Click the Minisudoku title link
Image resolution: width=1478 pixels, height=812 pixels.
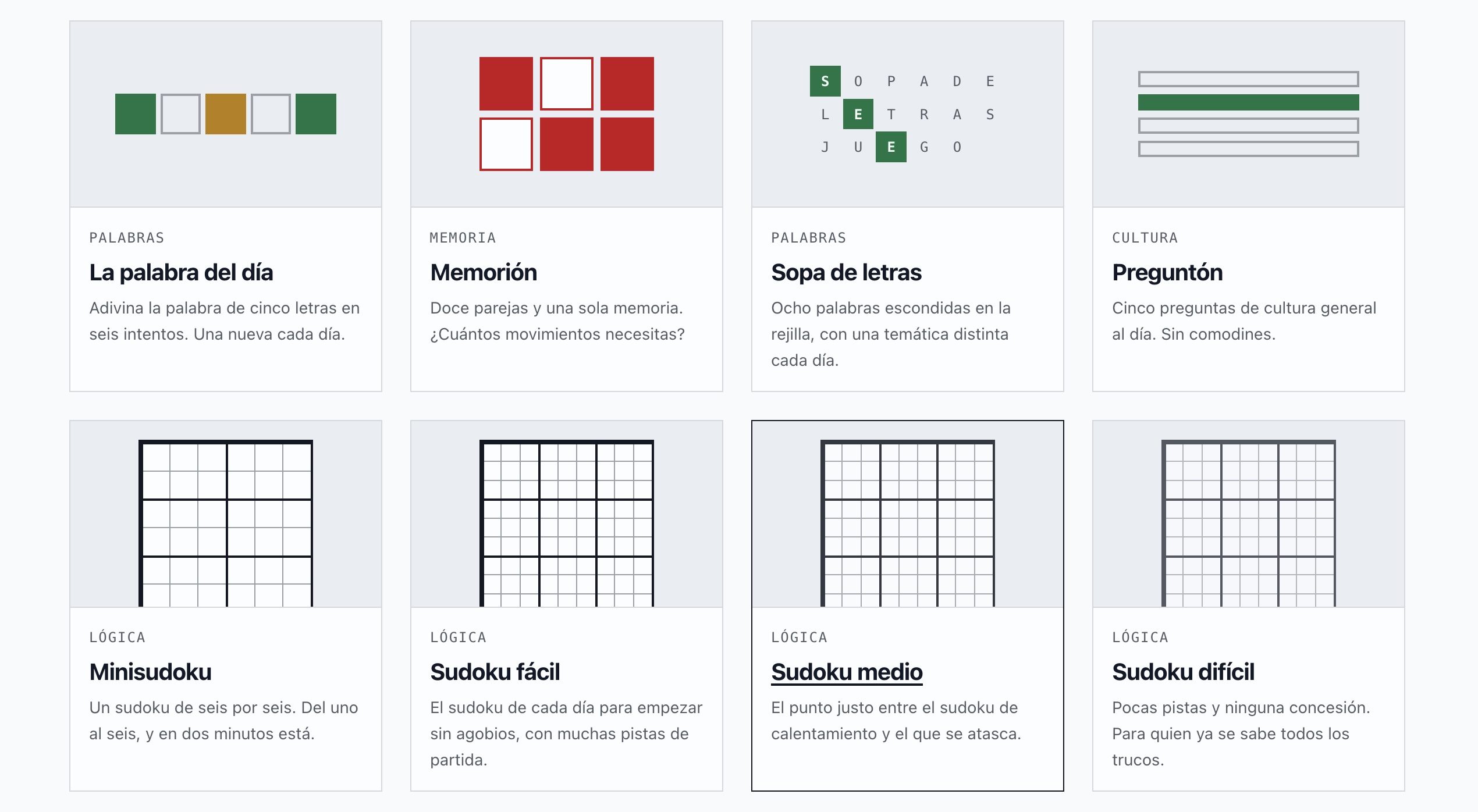[150, 672]
